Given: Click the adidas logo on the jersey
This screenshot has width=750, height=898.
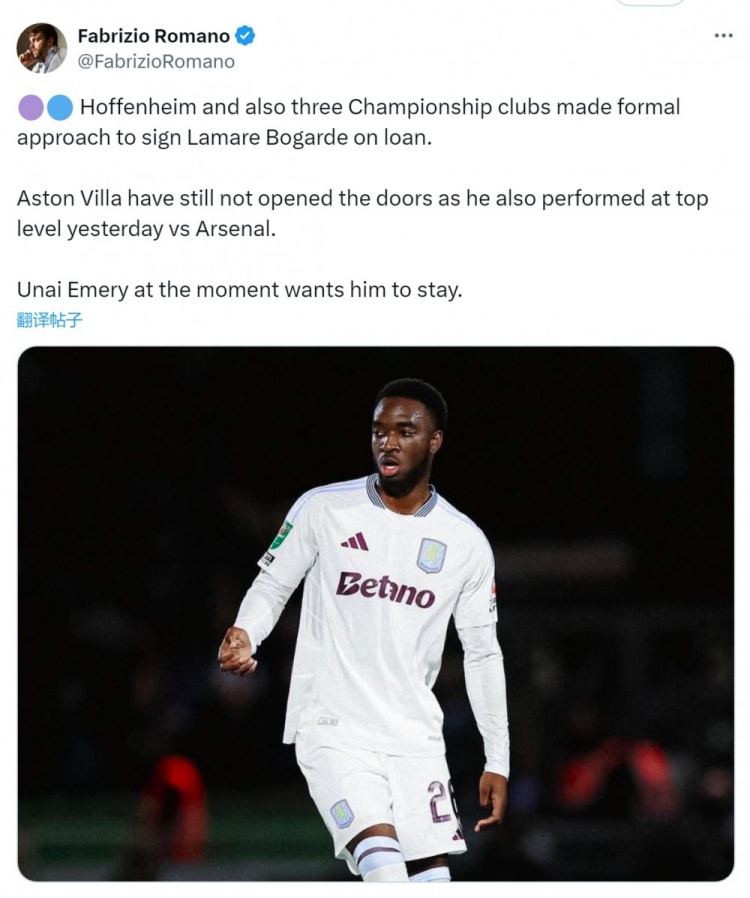Looking at the screenshot, I should 354,541.
